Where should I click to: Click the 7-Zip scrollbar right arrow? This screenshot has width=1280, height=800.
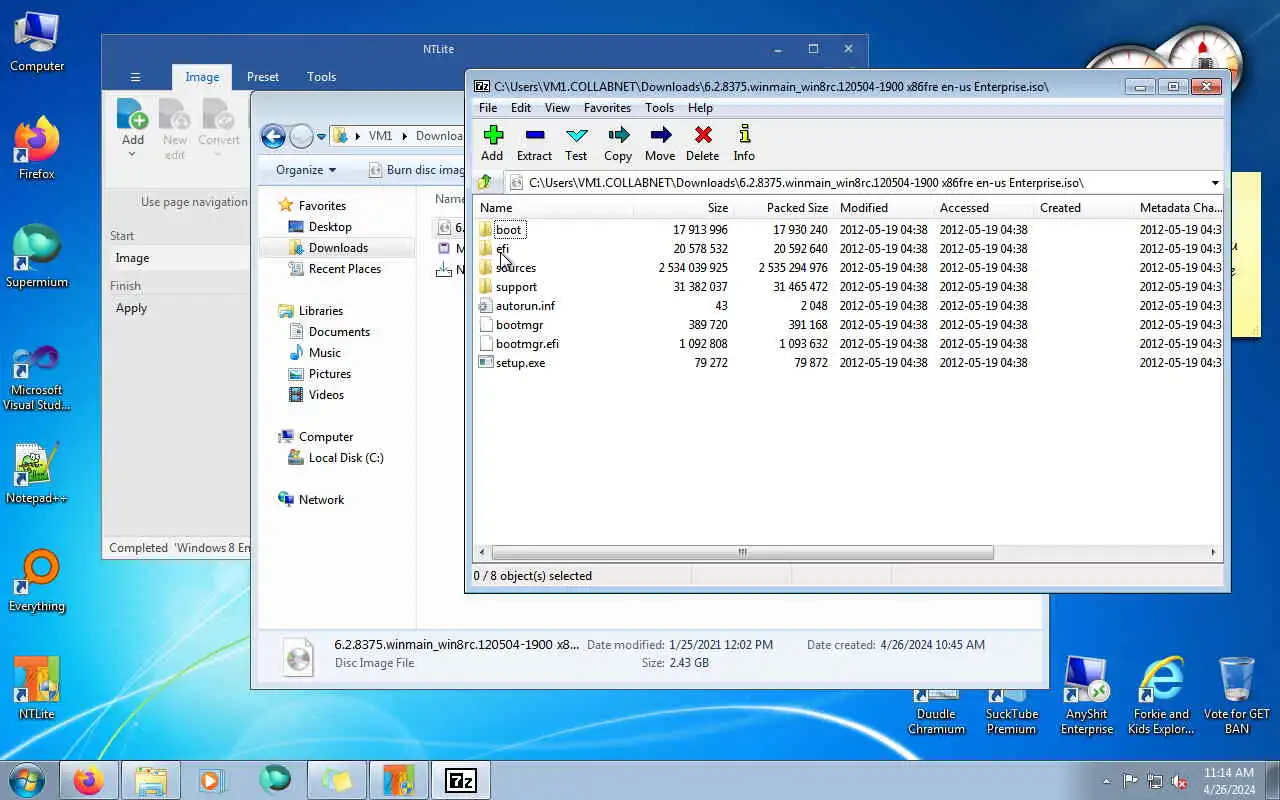1213,552
